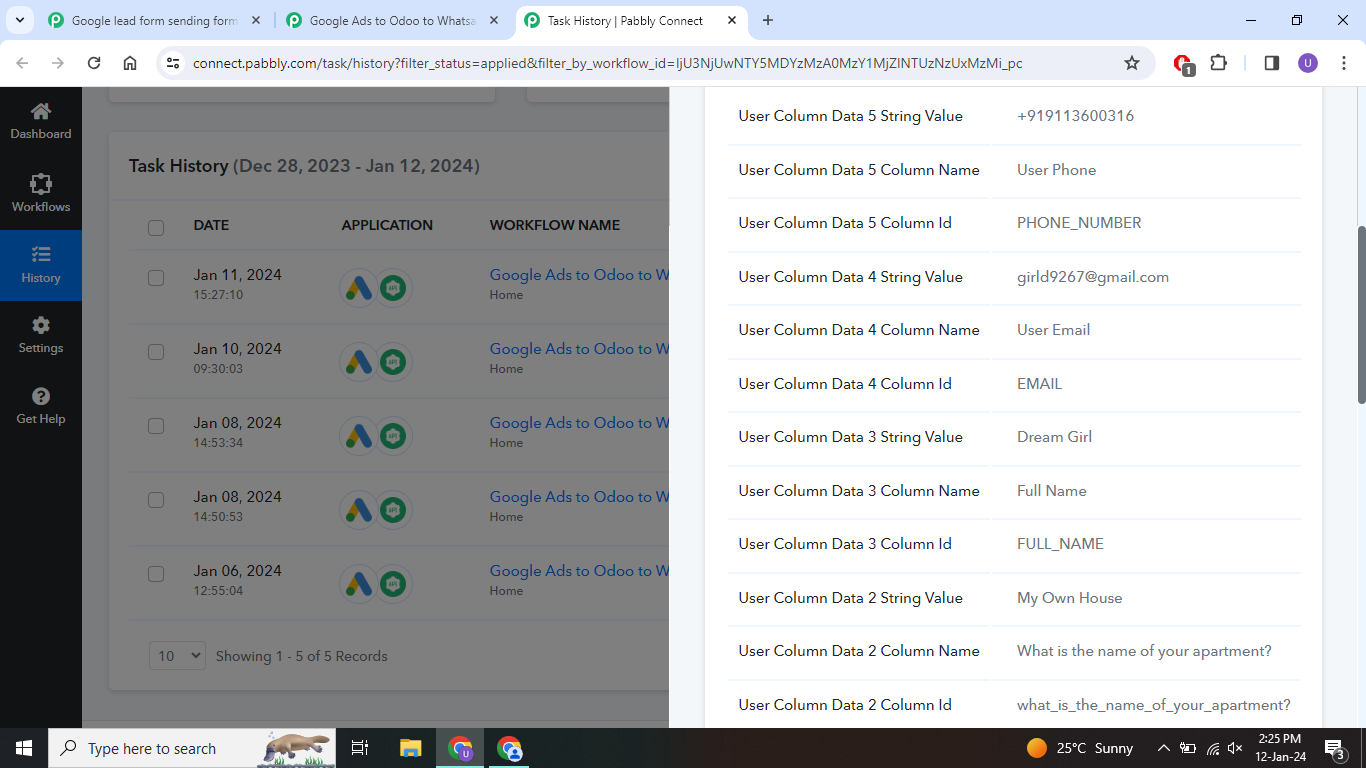Select the value My Own House
This screenshot has height=768, width=1366.
(1069, 598)
